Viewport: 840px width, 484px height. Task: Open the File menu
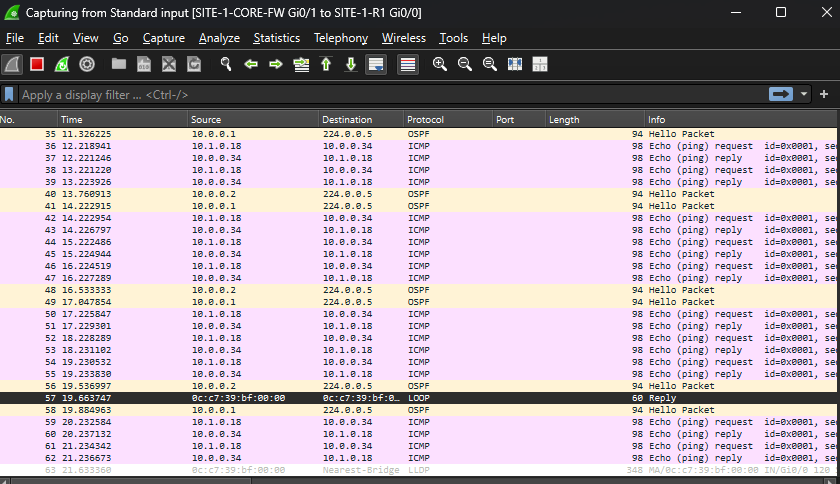[x=14, y=38]
